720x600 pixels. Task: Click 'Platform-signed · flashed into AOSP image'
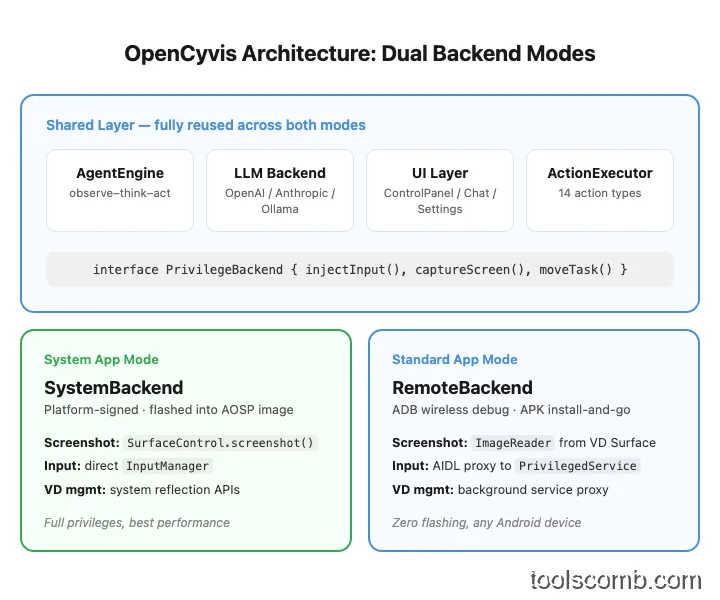click(169, 410)
